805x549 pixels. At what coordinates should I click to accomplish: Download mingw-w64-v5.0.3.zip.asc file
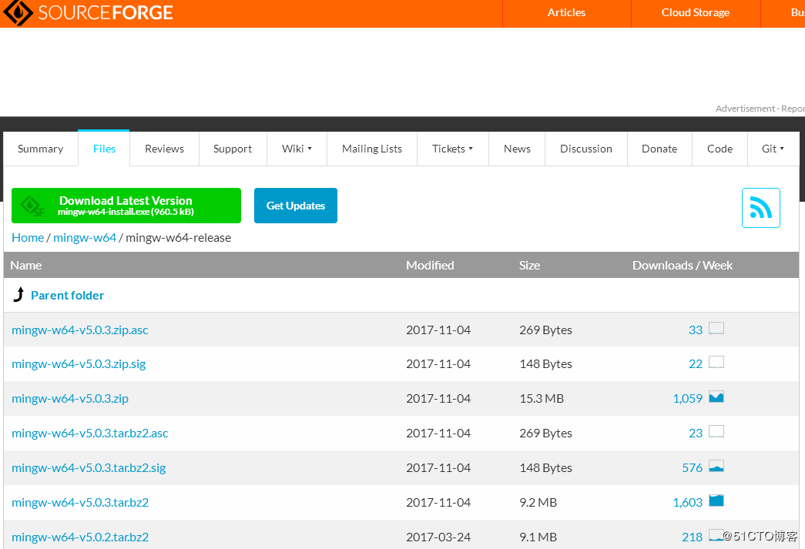click(80, 330)
